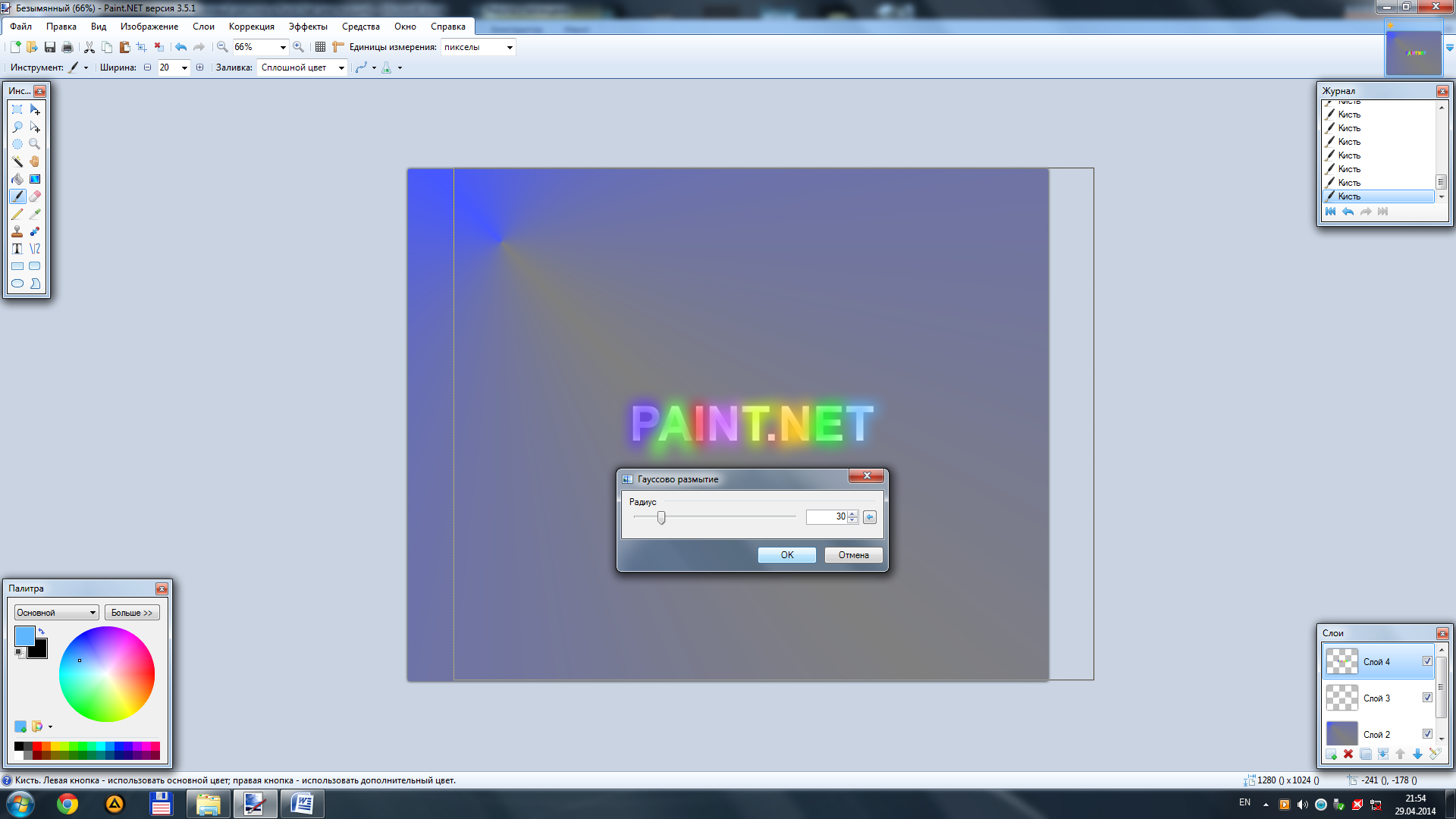Select the Pencil tool
This screenshot has height=819, width=1456.
pyautogui.click(x=17, y=214)
